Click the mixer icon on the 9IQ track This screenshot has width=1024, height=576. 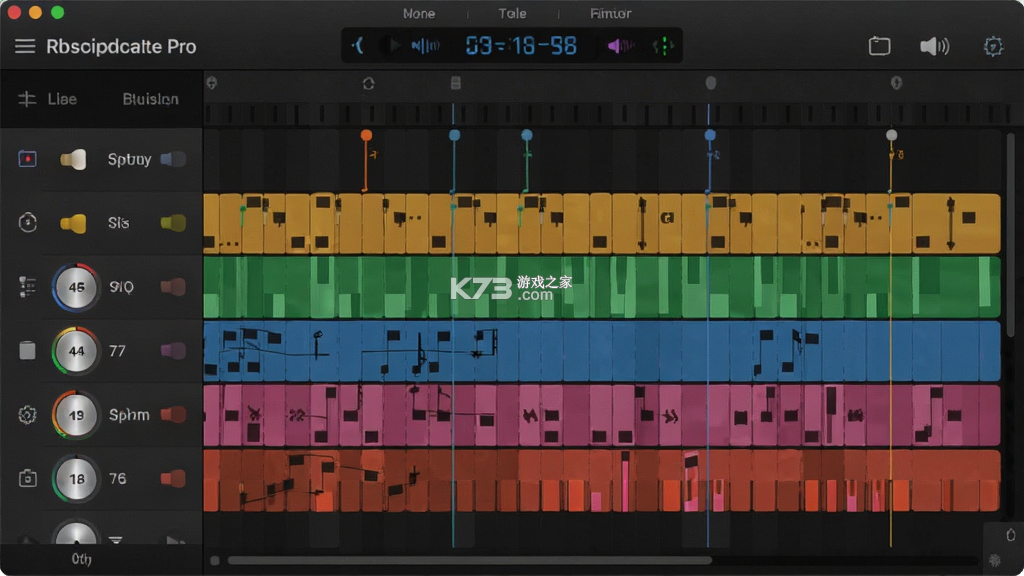click(x=27, y=287)
